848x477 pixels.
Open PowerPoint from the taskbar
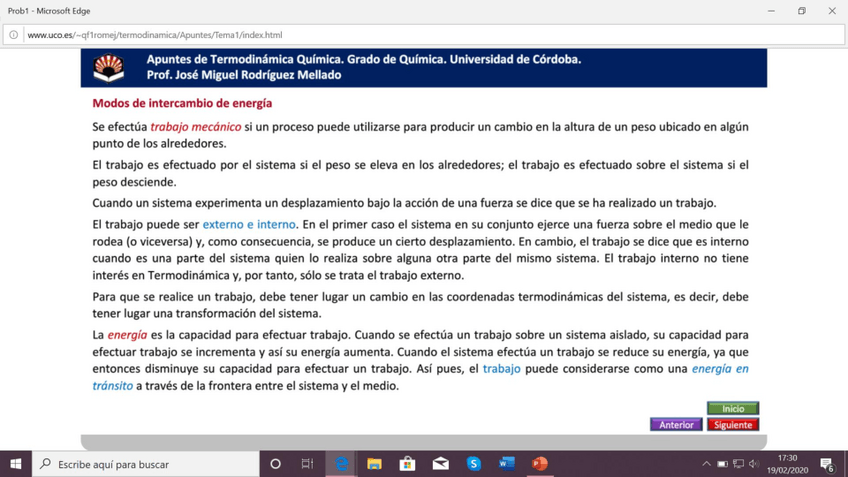(540, 464)
